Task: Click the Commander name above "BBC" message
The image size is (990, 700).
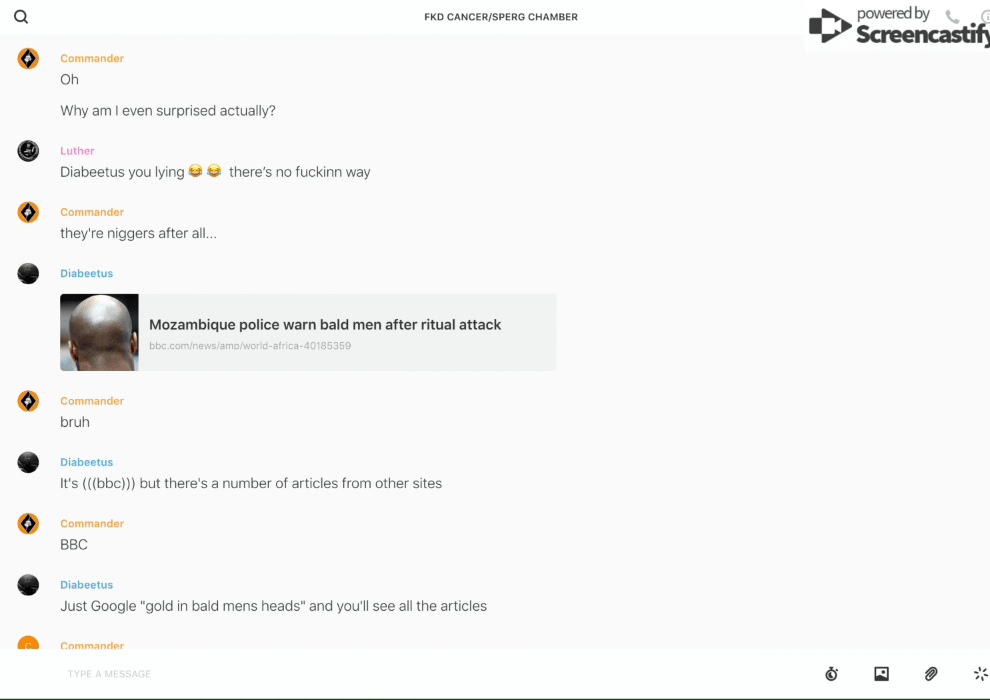Action: pos(92,523)
